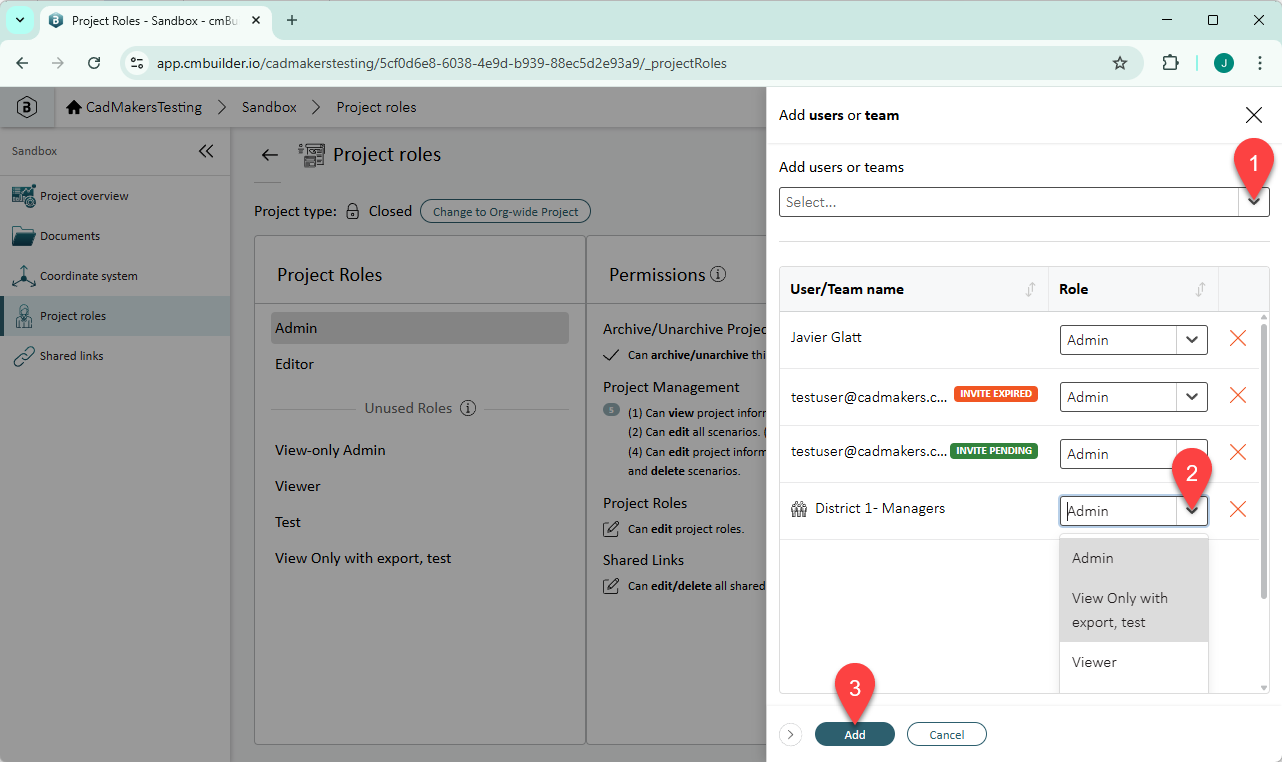
Task: Click the INVITE EXPIRED badge
Action: (x=996, y=394)
